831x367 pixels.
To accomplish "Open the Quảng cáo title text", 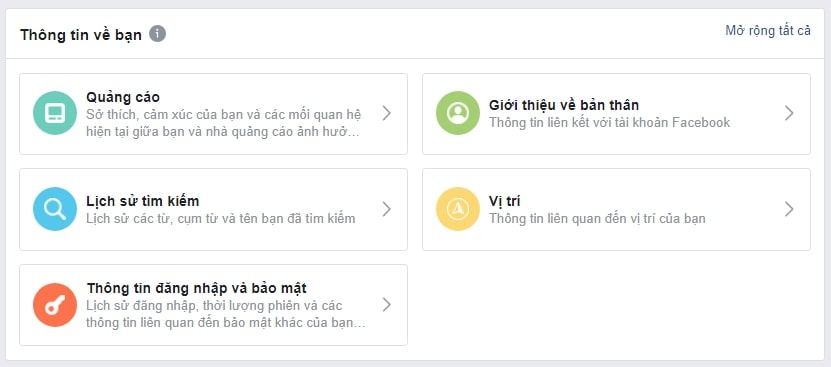I will [123, 98].
